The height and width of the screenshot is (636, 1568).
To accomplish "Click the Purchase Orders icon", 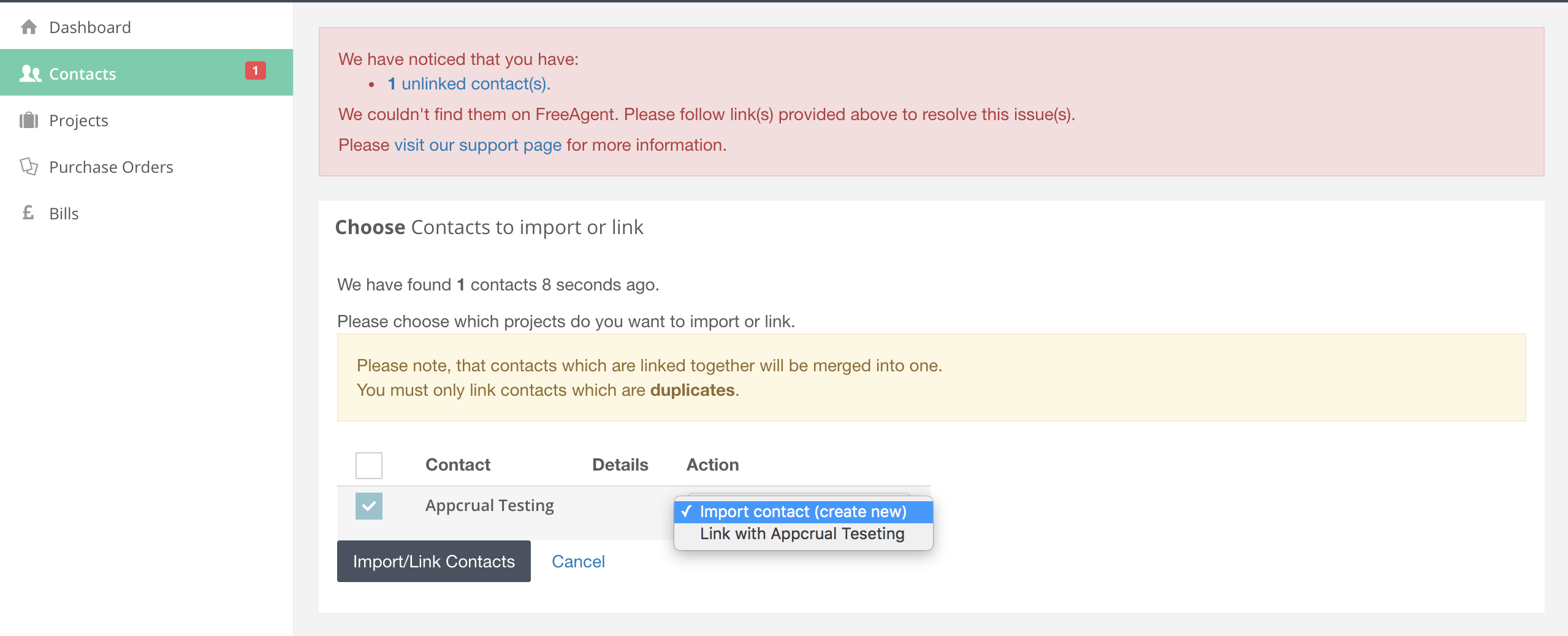I will click(29, 167).
